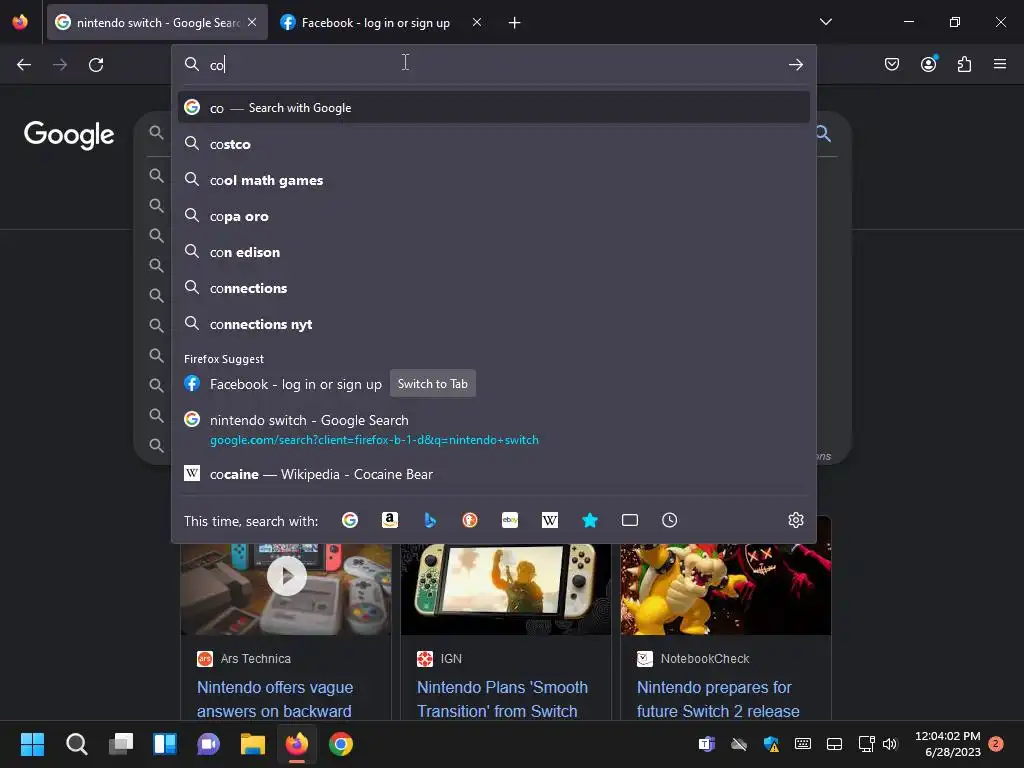
Task: Select 'co — Search with Google' suggestion
Action: point(494,107)
